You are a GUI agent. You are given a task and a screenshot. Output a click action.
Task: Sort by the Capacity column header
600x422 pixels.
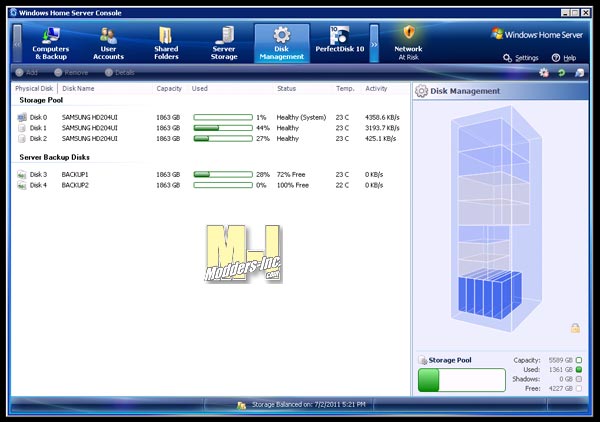click(169, 88)
